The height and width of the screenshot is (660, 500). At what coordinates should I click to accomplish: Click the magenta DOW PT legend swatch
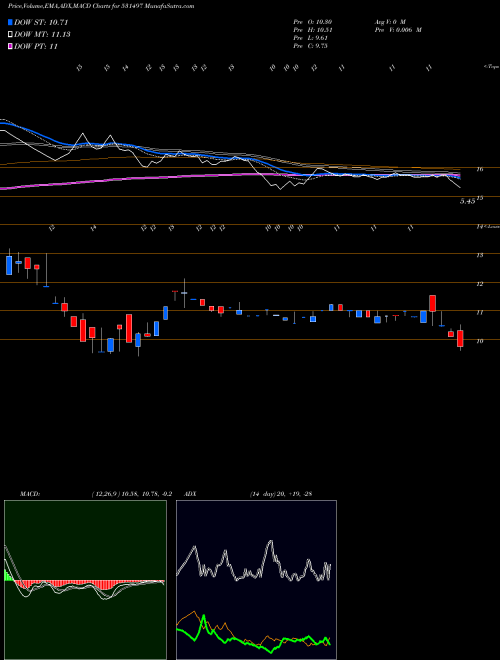point(11,46)
